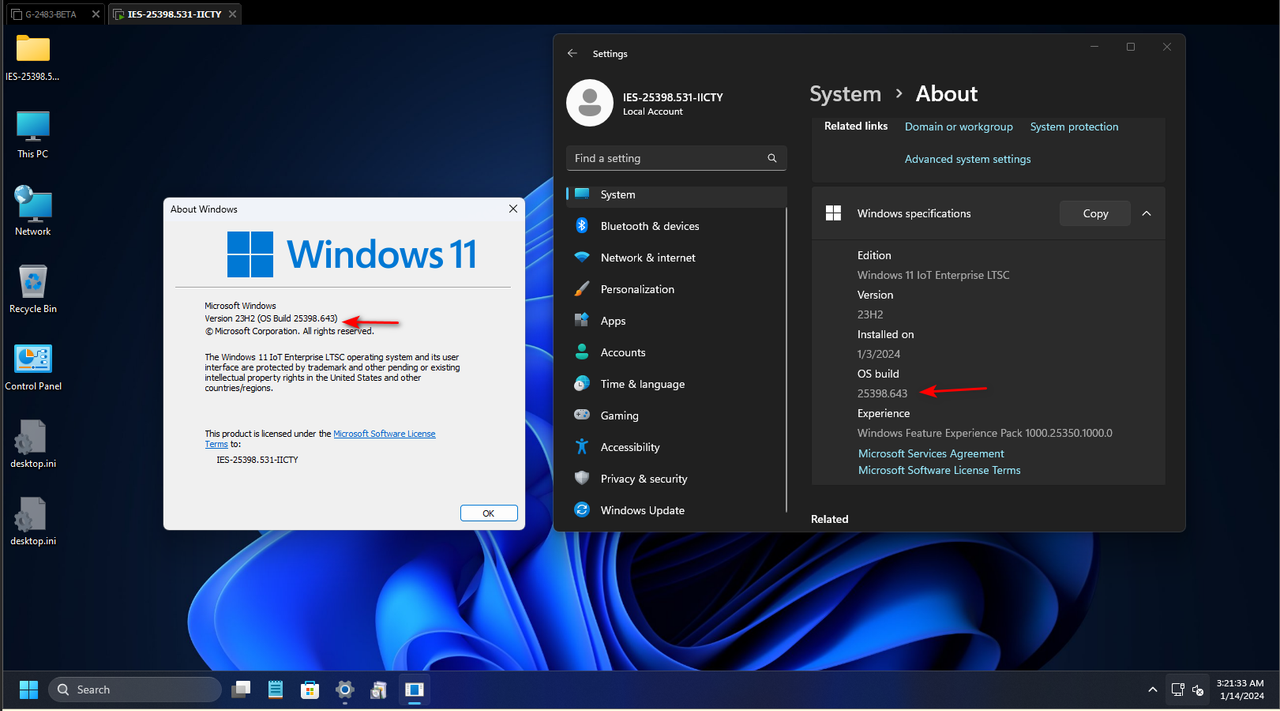Select the upper desktop.ini file icon
The width and height of the screenshot is (1280, 711).
[x=33, y=444]
